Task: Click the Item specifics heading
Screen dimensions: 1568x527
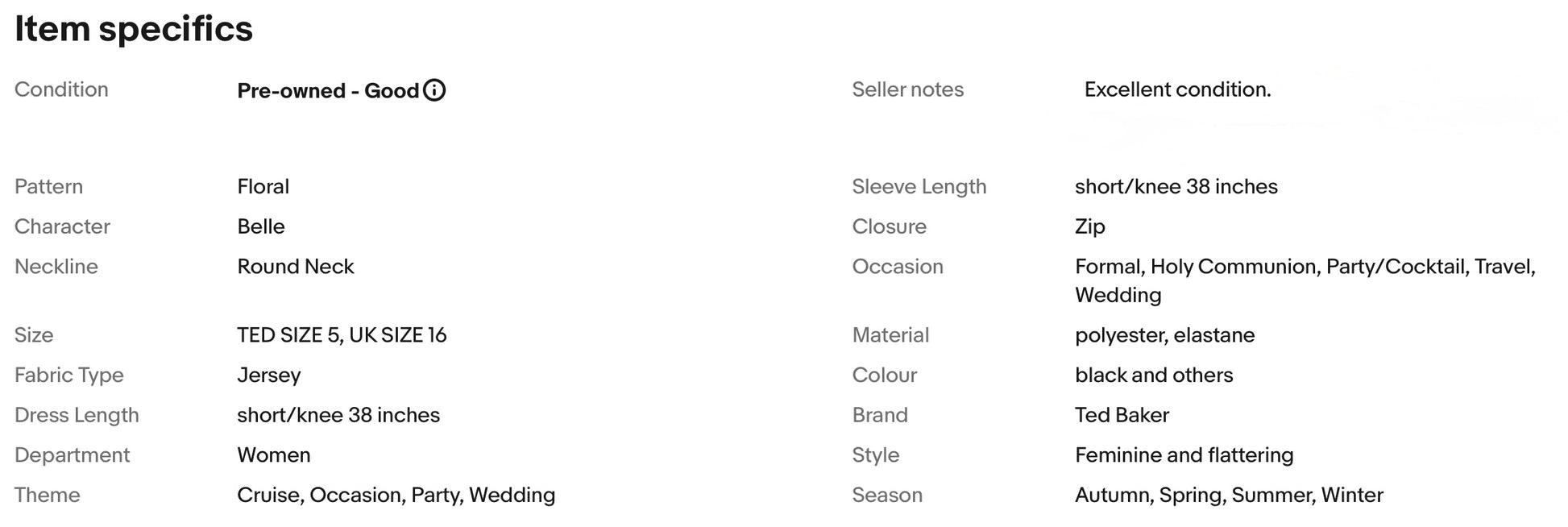Action: tap(134, 29)
